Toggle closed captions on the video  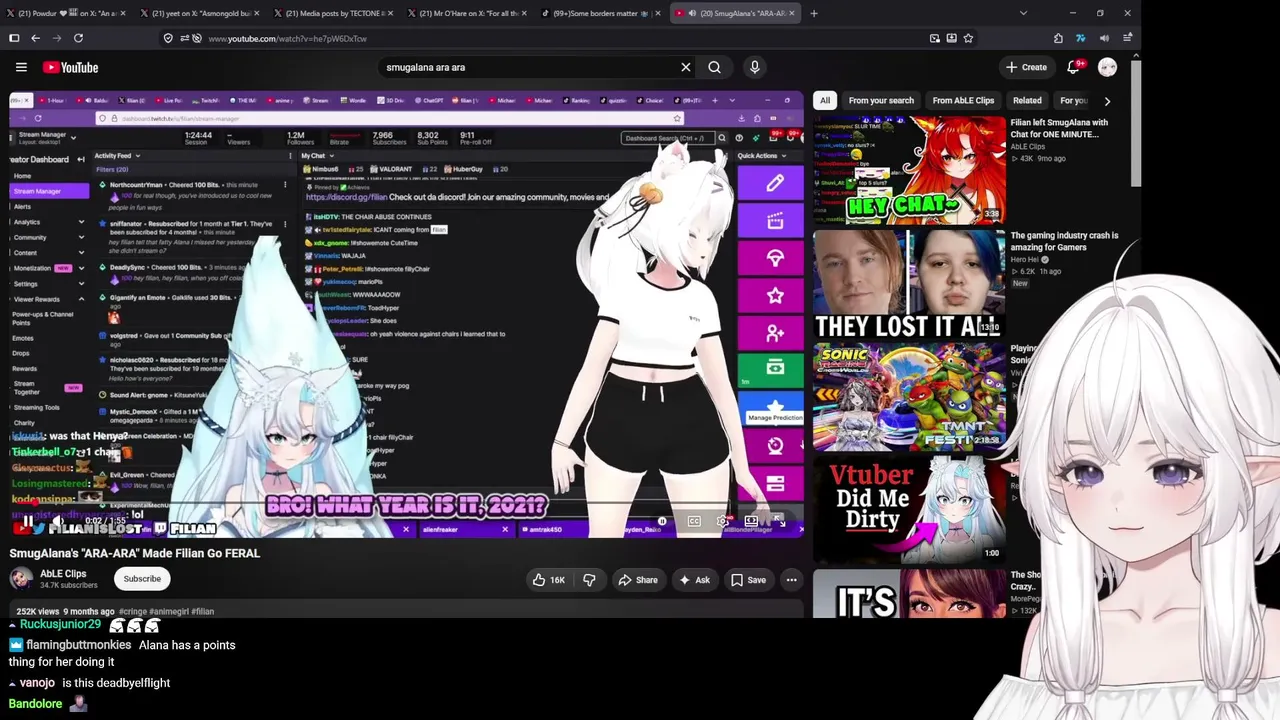tap(694, 521)
